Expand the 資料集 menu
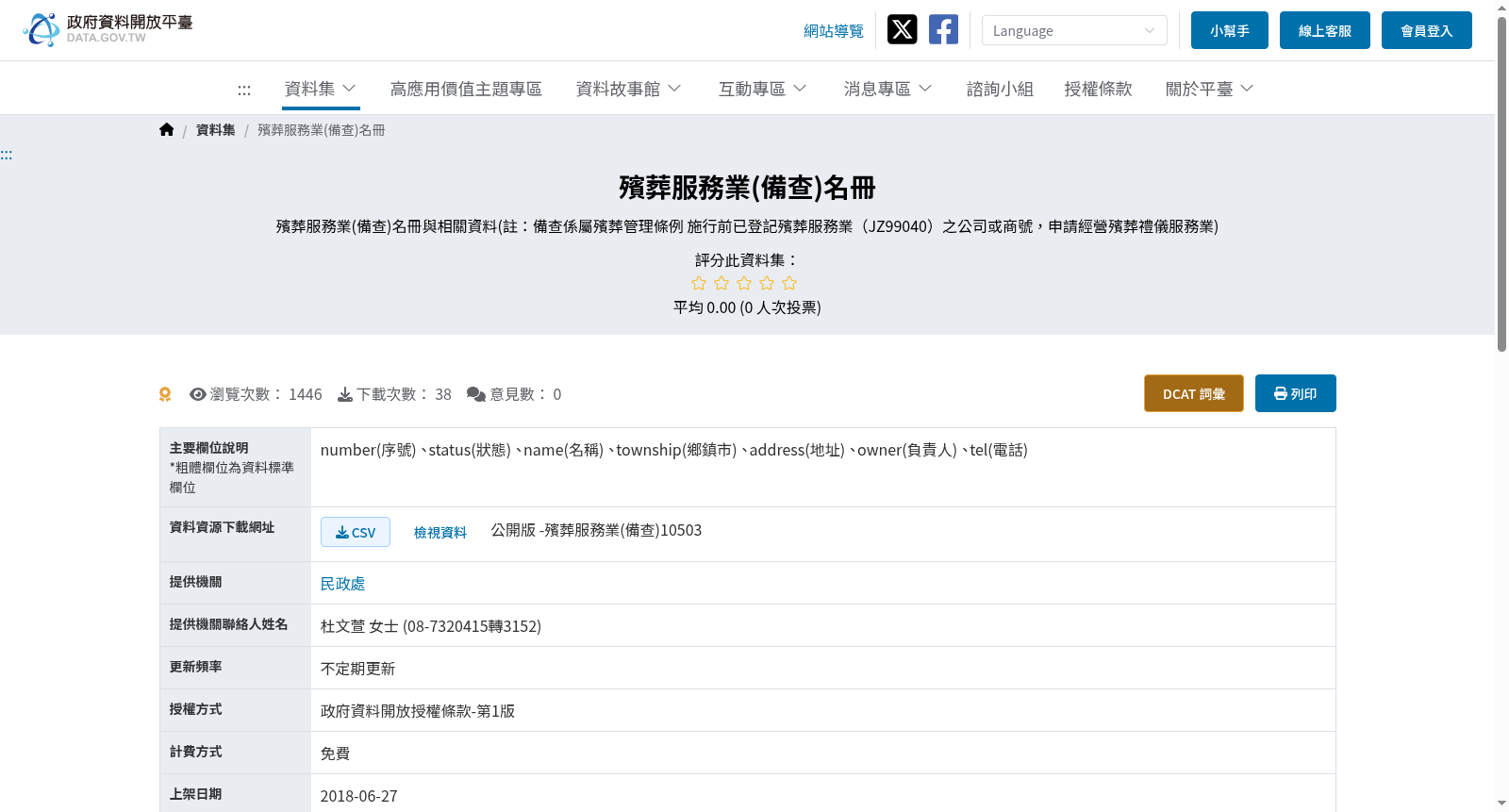1509x812 pixels. [x=321, y=89]
